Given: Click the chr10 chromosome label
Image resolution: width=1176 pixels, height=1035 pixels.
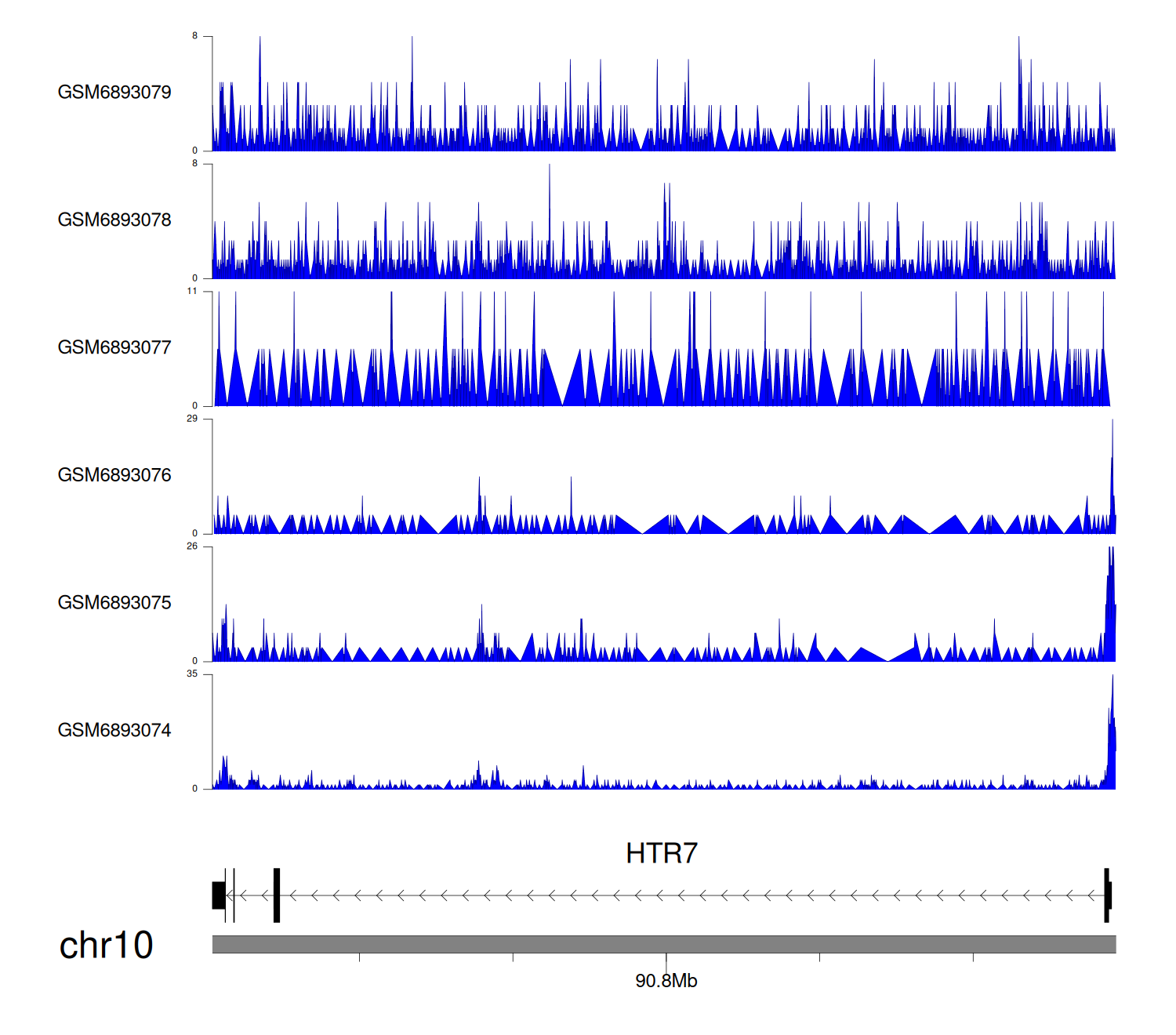Looking at the screenshot, I should pyautogui.click(x=106, y=946).
